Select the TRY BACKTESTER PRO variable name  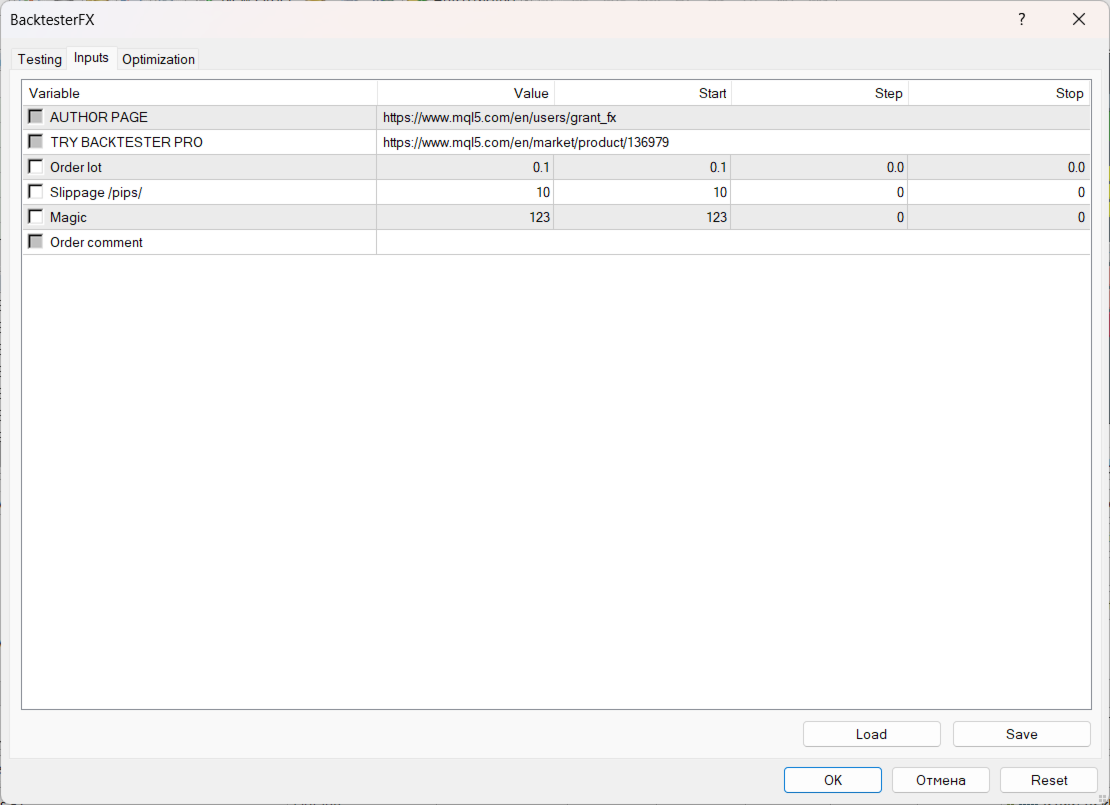click(x=126, y=142)
